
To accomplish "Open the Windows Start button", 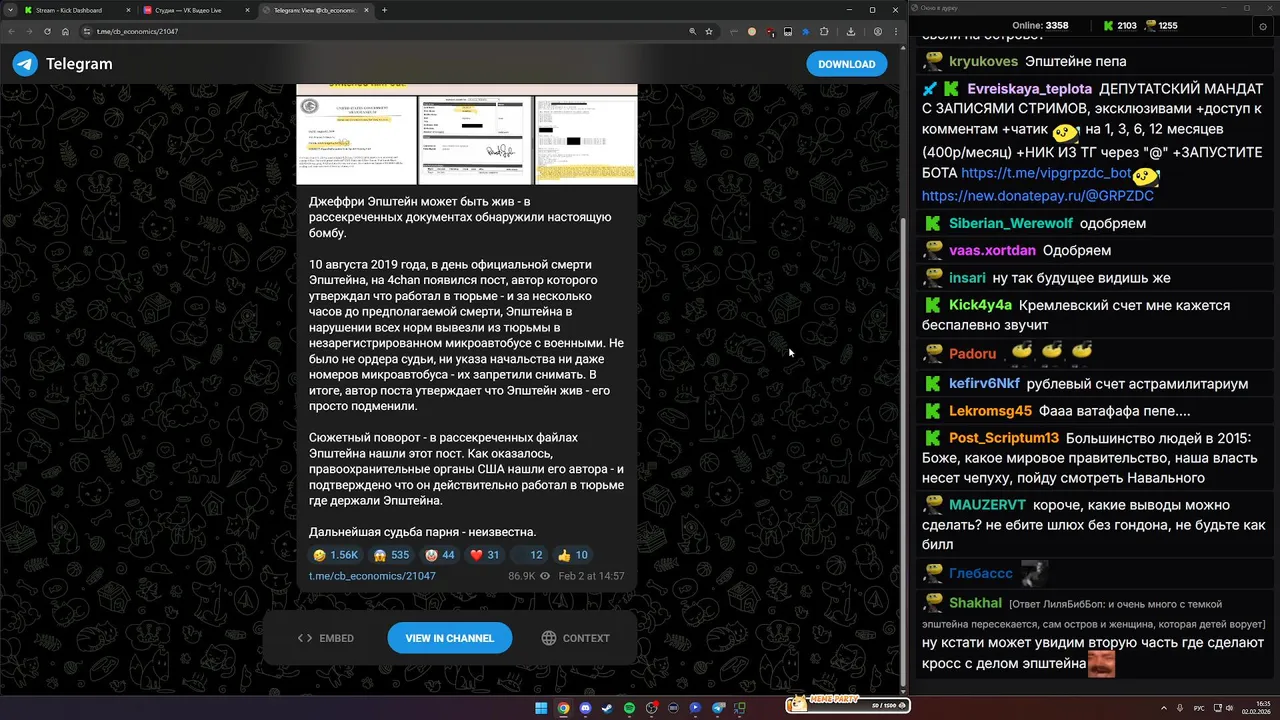I will [x=541, y=707].
